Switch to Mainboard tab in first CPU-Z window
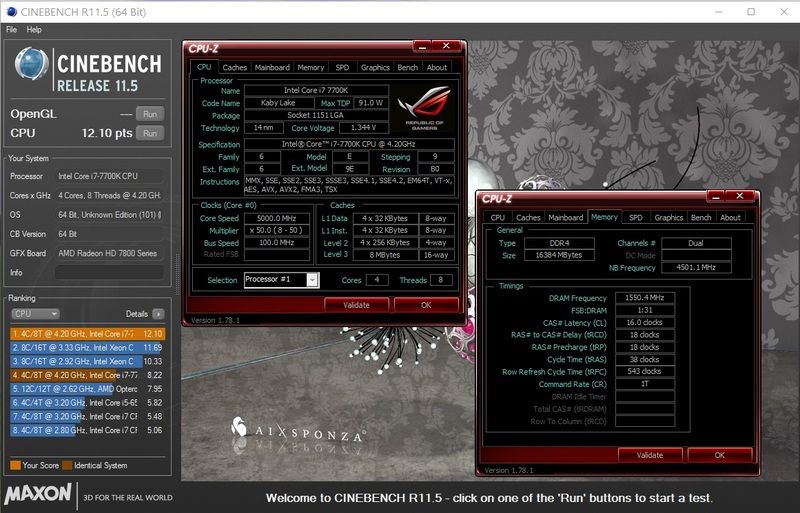This screenshot has height=513, width=800. [272, 67]
